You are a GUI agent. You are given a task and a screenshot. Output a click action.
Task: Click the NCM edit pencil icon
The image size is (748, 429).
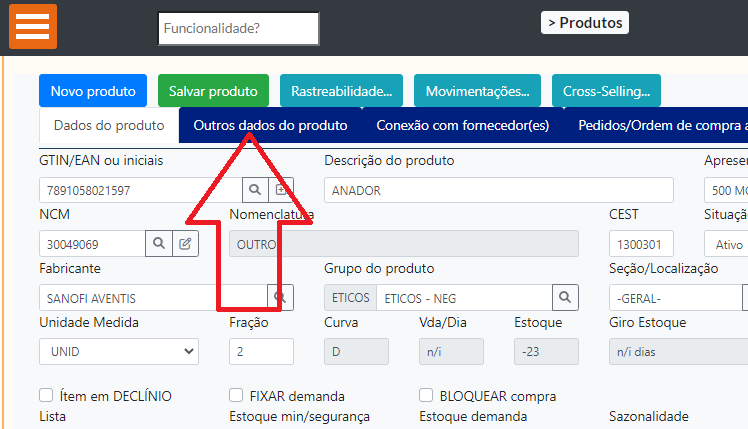tap(185, 244)
